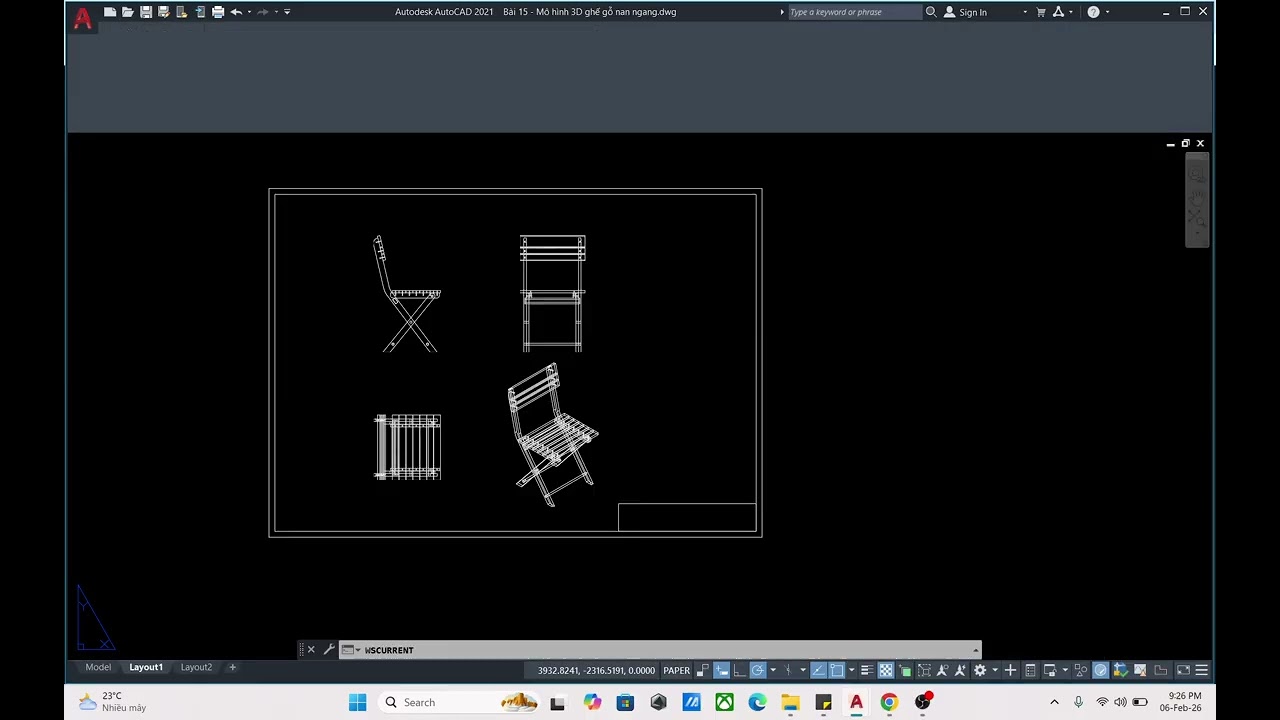Screen dimensions: 1280x720
Task: Click the Open file folder icon
Action: pyautogui.click(x=128, y=12)
